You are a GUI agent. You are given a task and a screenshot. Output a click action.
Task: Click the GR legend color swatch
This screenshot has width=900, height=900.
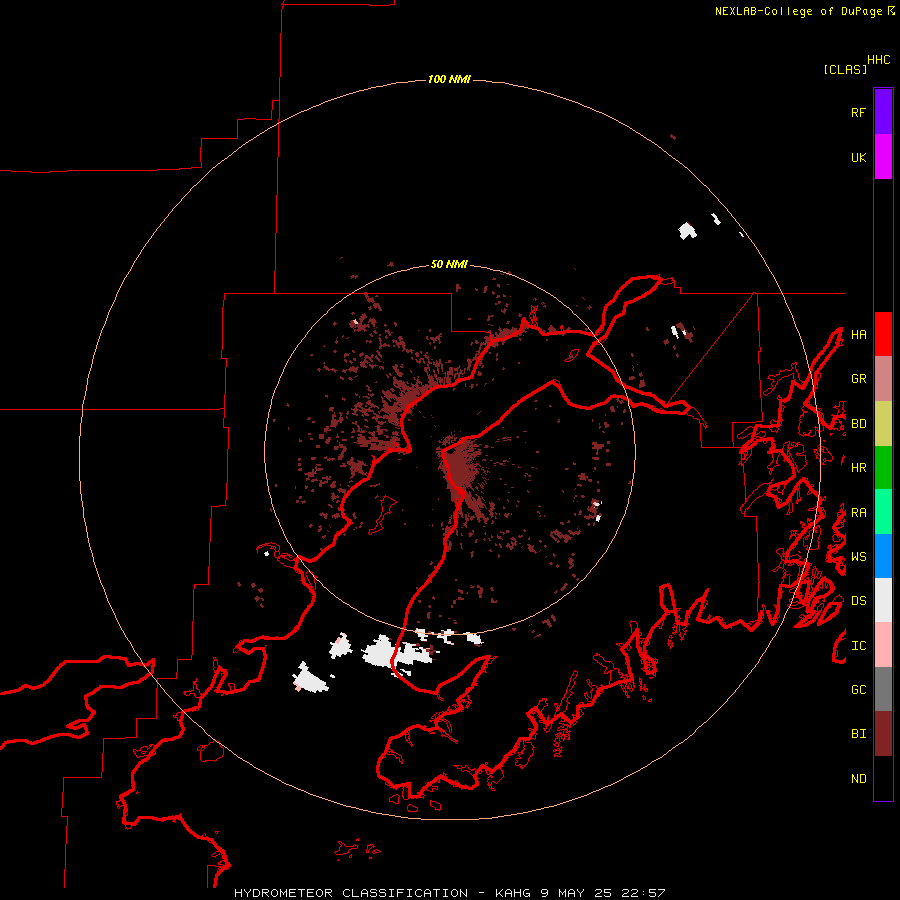883,379
